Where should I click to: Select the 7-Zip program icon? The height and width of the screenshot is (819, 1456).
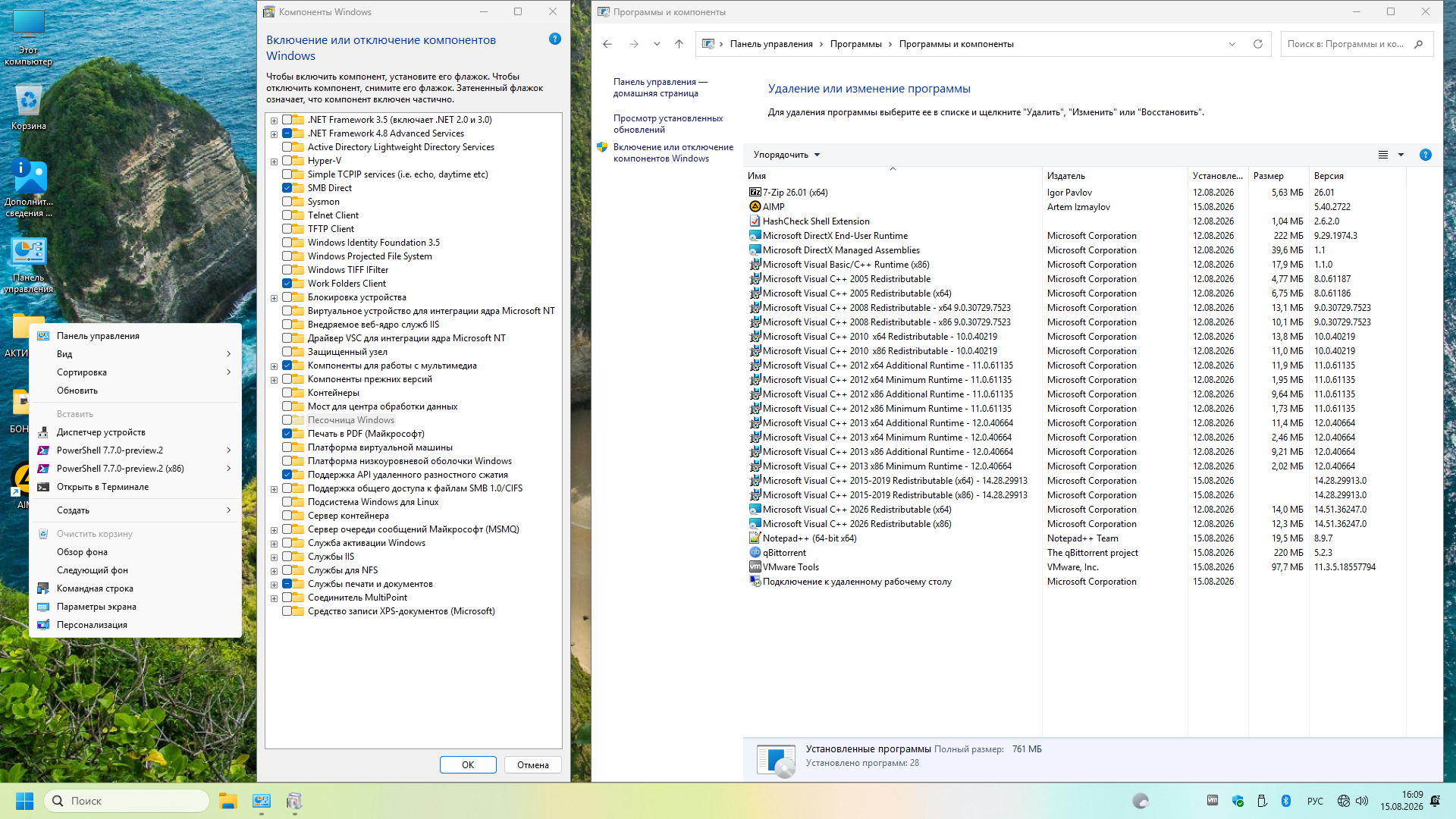pos(755,193)
